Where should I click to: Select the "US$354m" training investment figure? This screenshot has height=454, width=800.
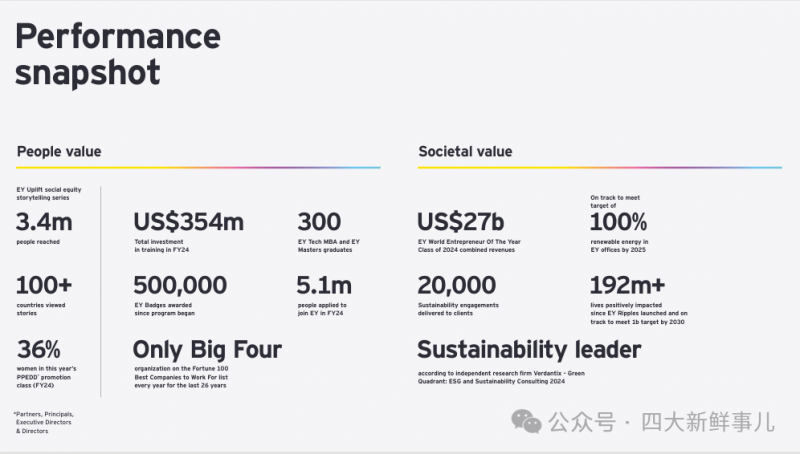[x=188, y=222]
